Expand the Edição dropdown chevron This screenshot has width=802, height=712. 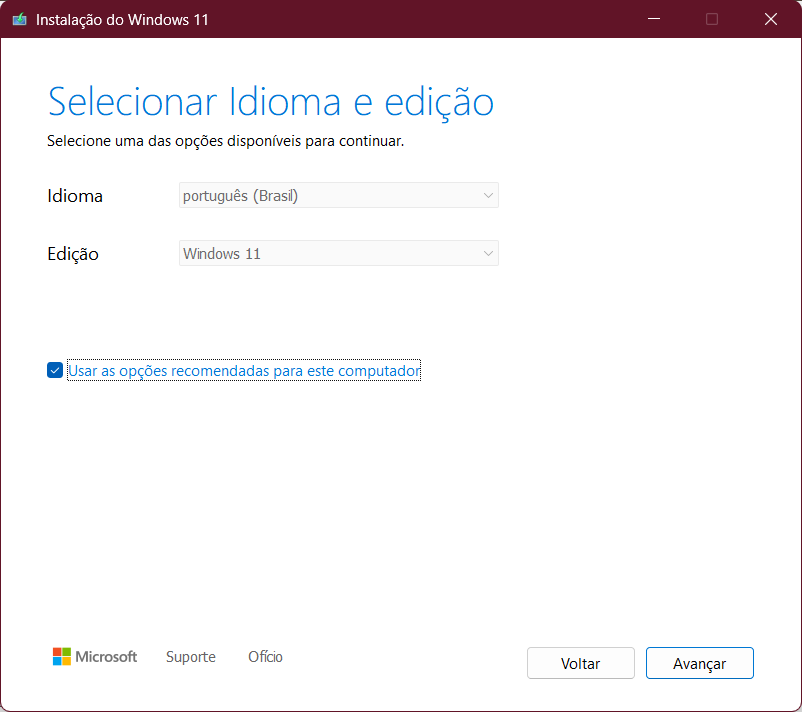[487, 253]
